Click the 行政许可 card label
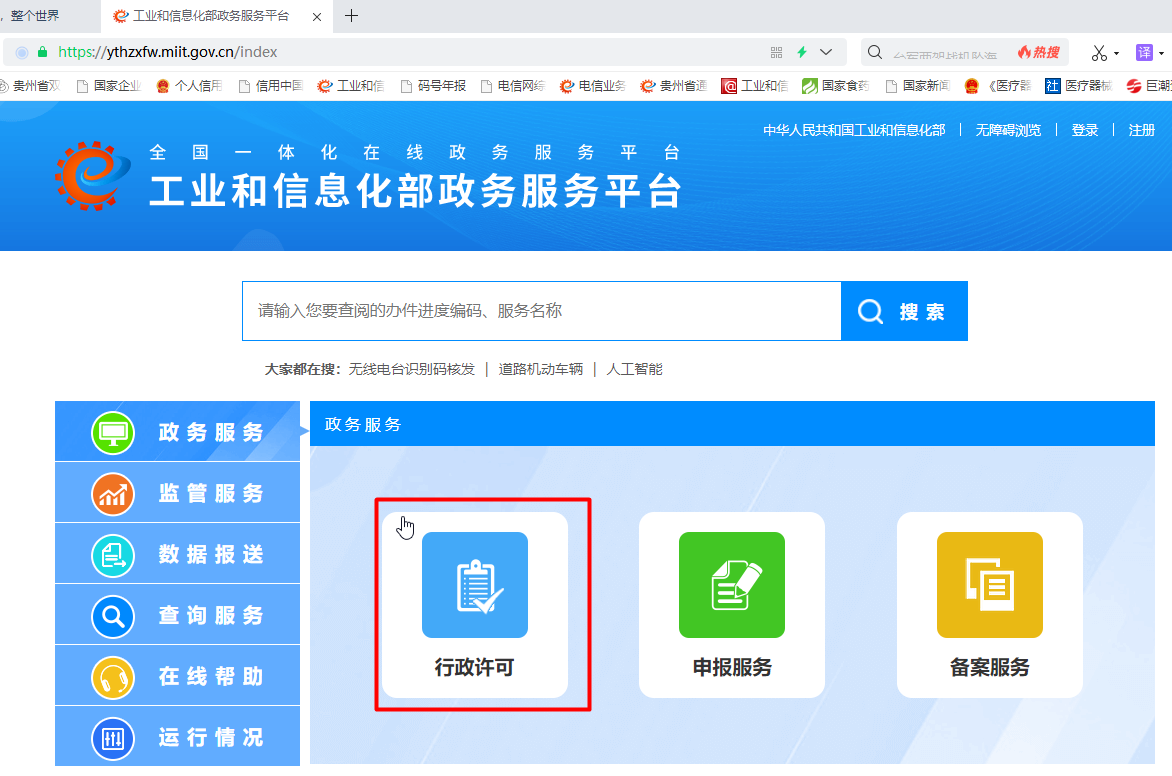1172x776 pixels. (x=475, y=667)
